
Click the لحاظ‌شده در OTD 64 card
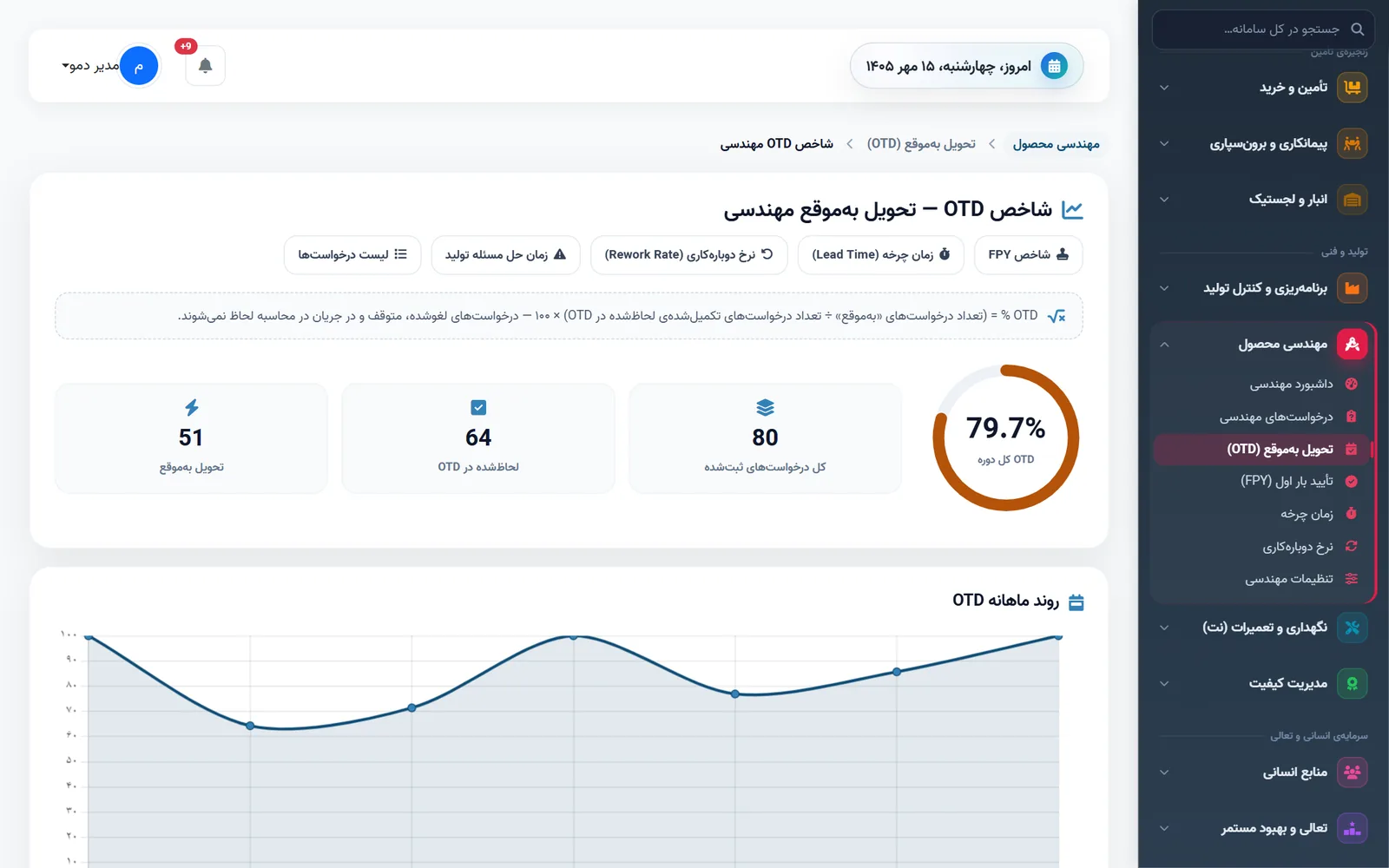pos(478,438)
